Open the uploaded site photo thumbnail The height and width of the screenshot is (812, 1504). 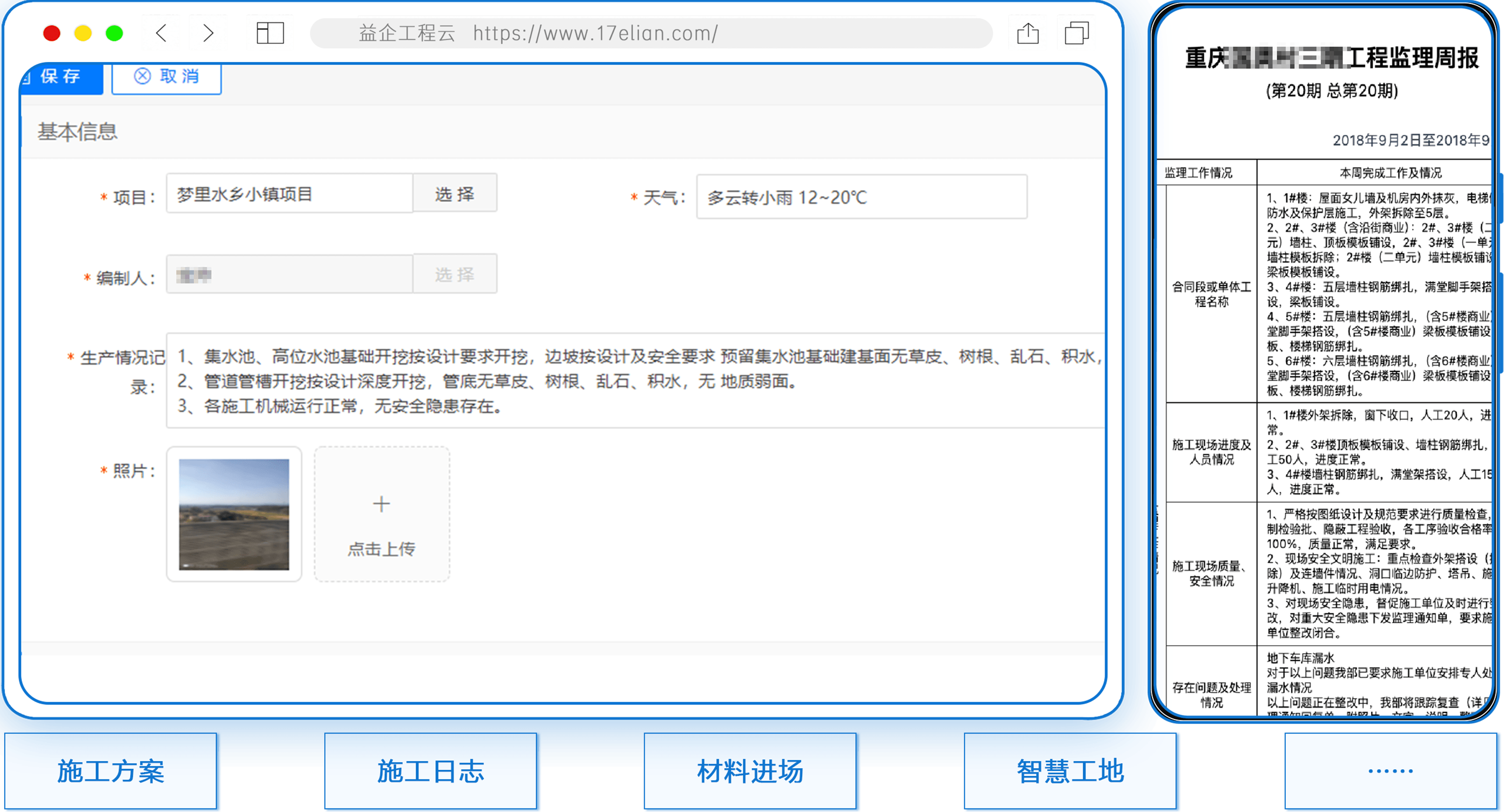(x=234, y=514)
